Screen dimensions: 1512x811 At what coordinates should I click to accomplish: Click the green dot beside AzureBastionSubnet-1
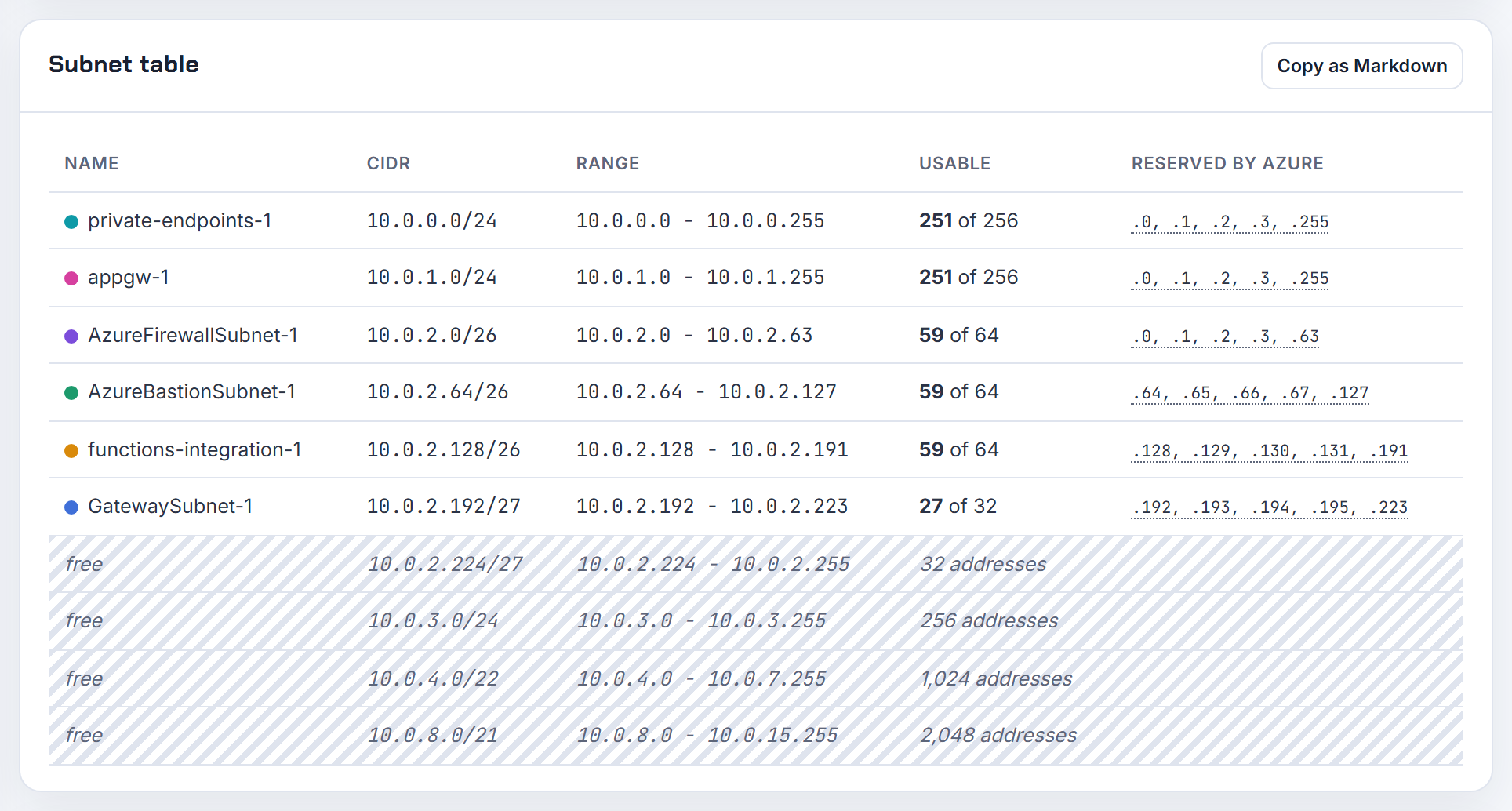71,393
